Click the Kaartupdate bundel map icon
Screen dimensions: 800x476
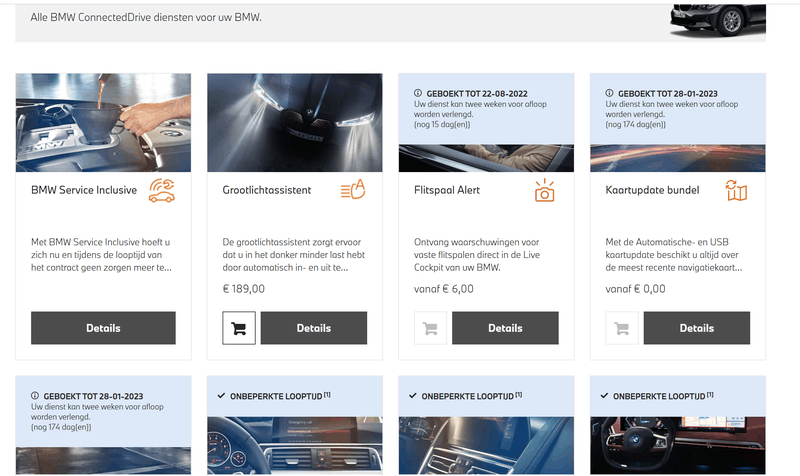736,190
